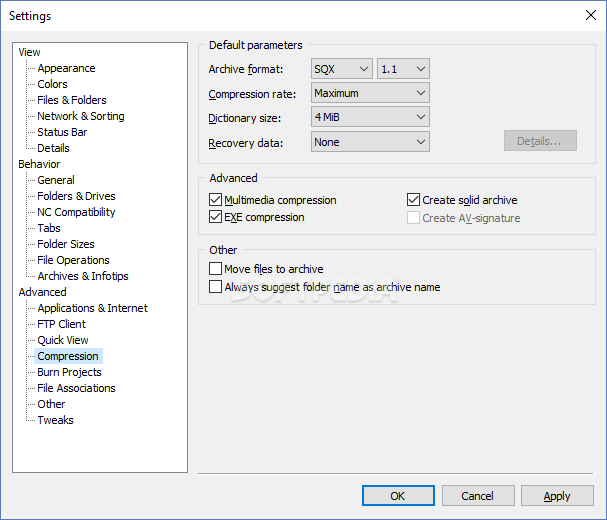Open Folder Sizes settings
The height and width of the screenshot is (520, 607).
[66, 244]
